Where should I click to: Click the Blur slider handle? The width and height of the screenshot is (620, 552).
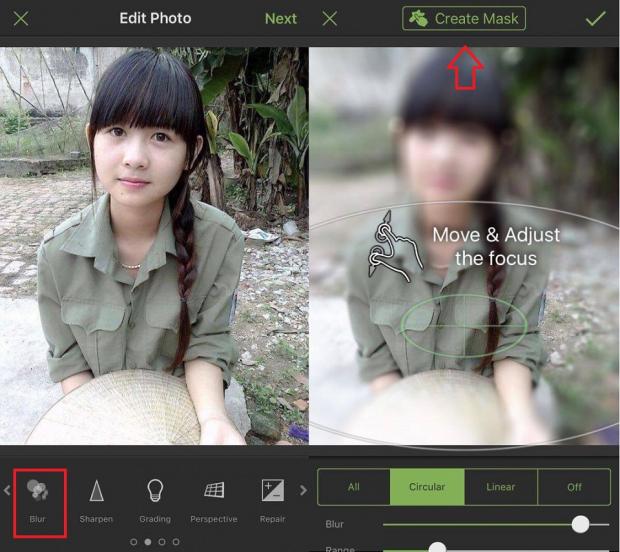[580, 524]
